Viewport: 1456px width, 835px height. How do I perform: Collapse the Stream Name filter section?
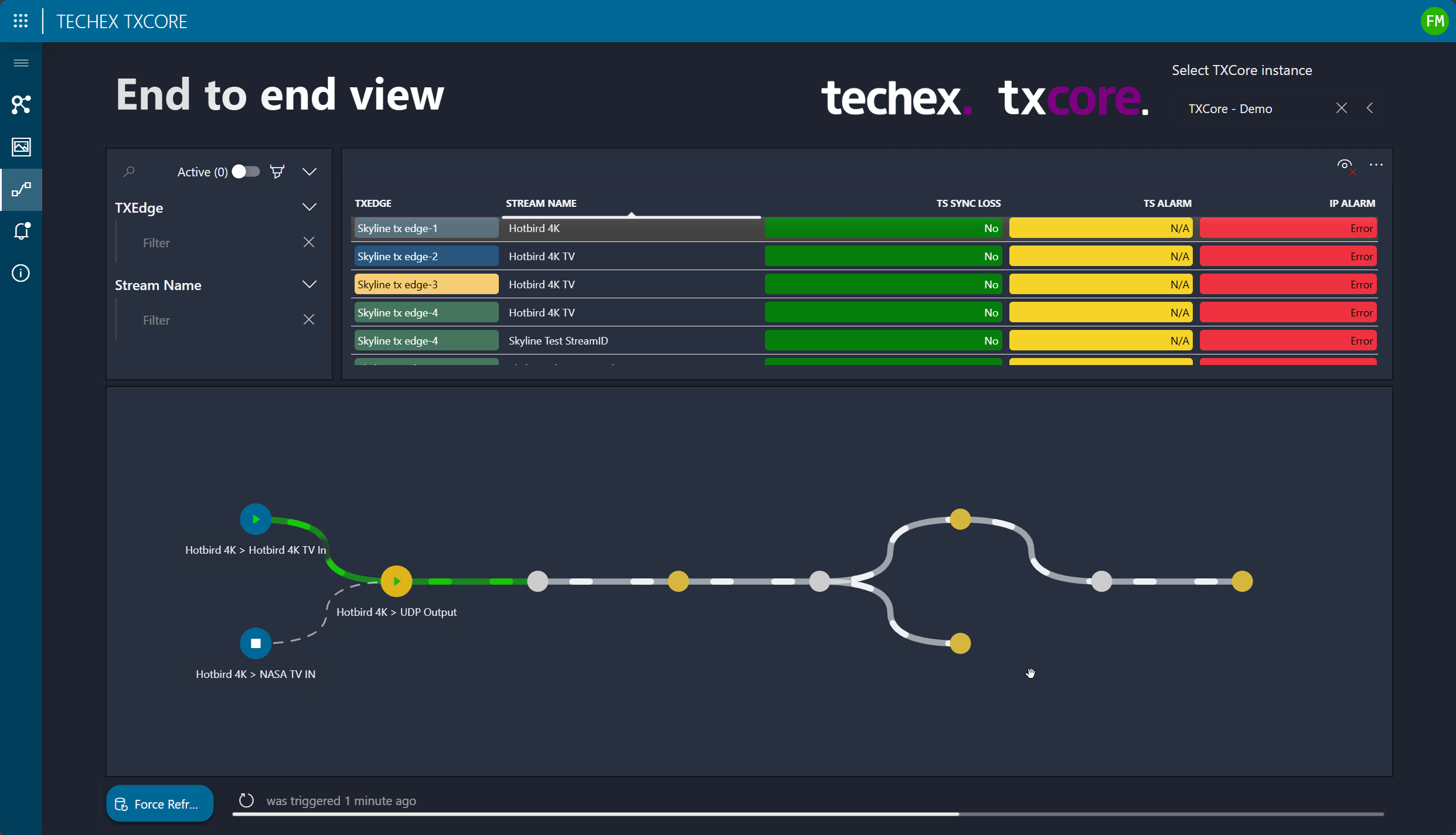pyautogui.click(x=309, y=284)
